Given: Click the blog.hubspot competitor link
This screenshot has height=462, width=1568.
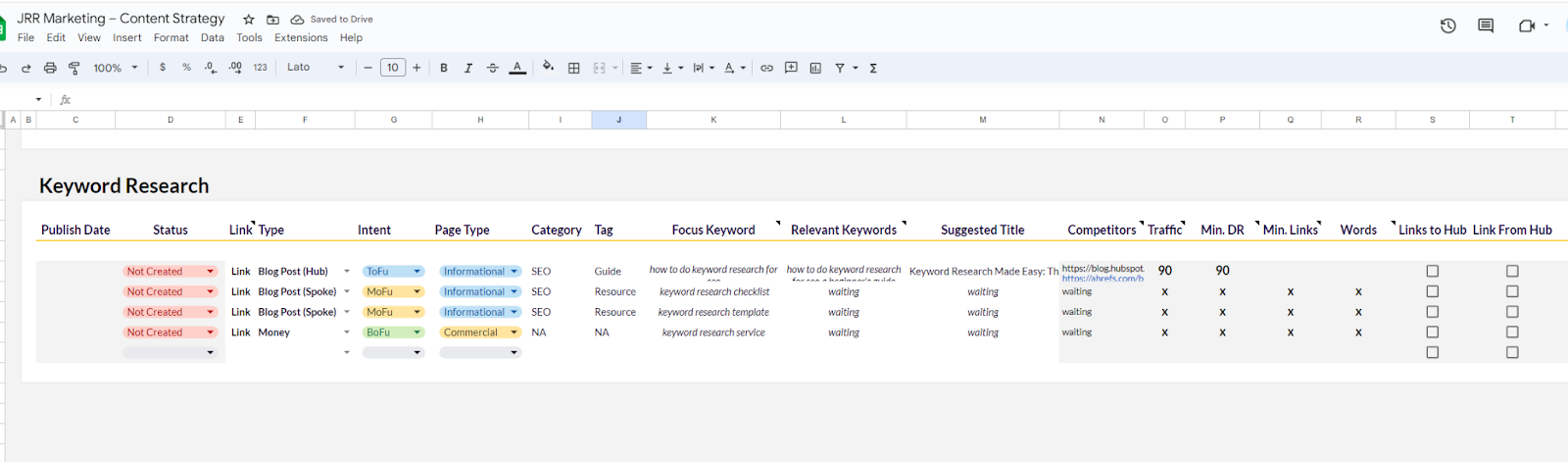Looking at the screenshot, I should pos(1102,268).
